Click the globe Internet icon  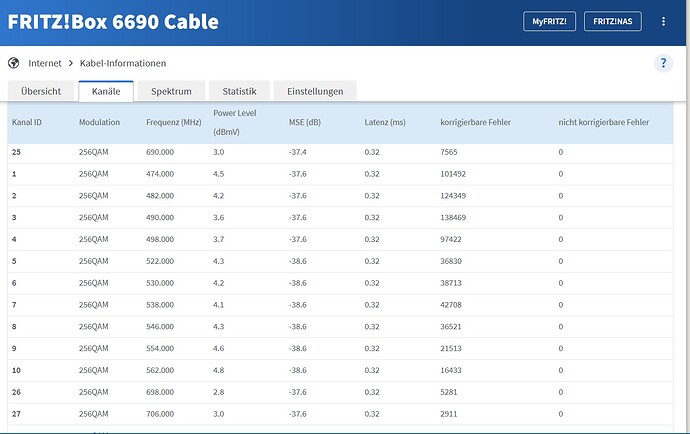point(14,63)
